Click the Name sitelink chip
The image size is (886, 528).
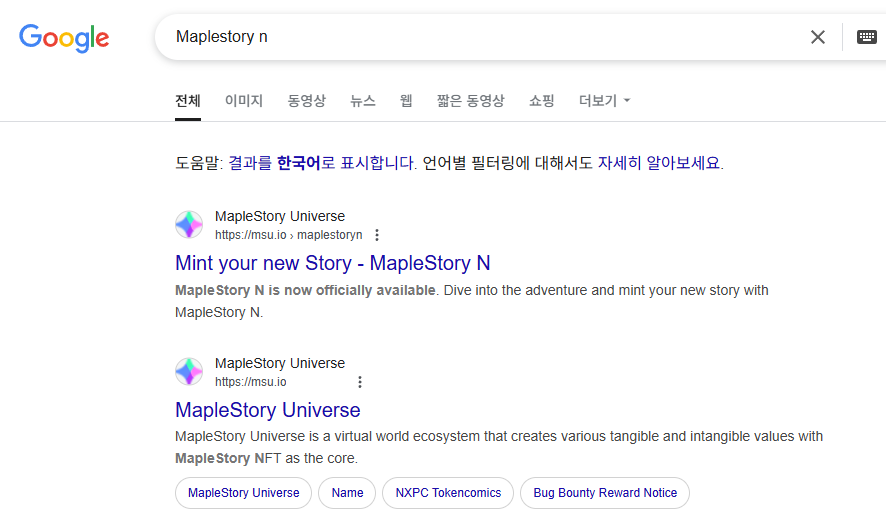pyautogui.click(x=347, y=493)
